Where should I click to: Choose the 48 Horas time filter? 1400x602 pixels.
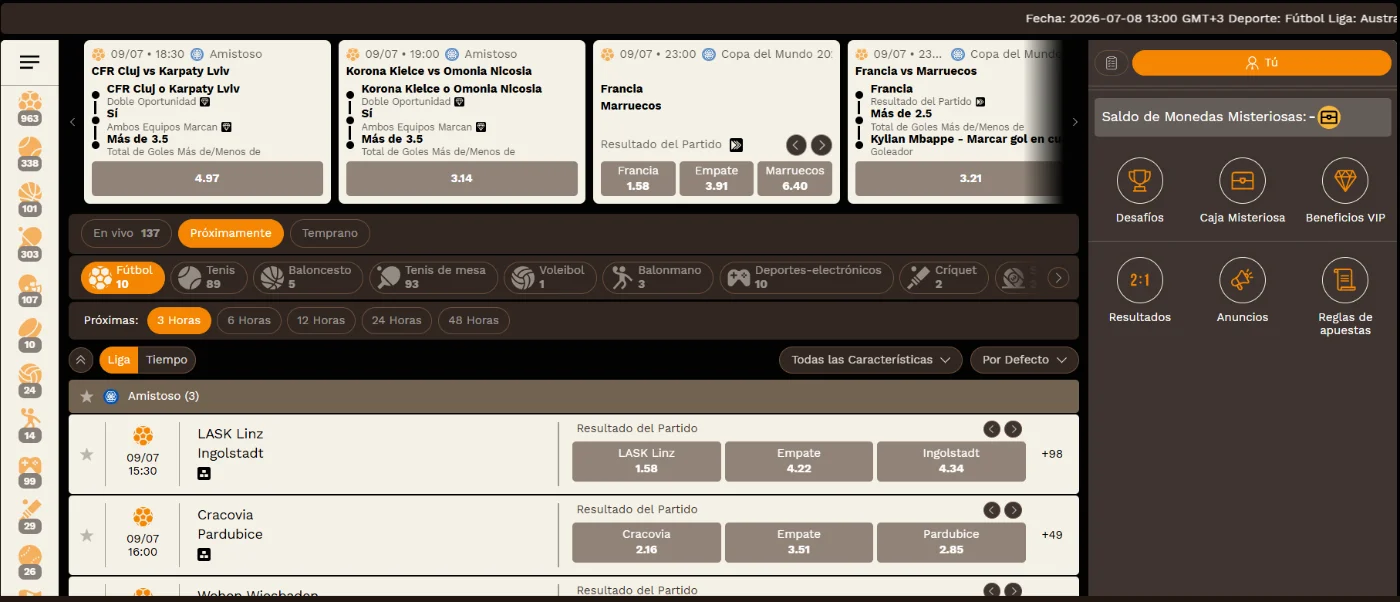474,321
